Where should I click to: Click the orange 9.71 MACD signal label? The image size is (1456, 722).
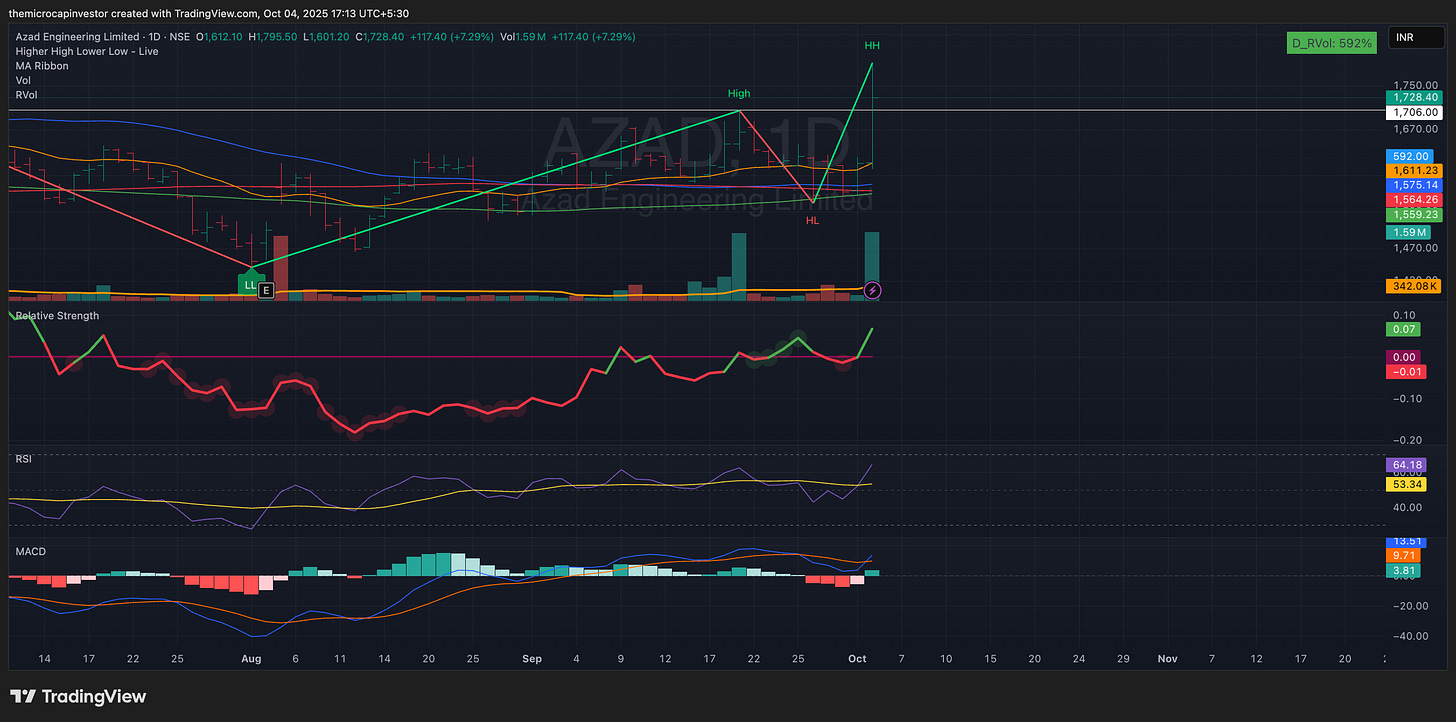click(x=1404, y=554)
